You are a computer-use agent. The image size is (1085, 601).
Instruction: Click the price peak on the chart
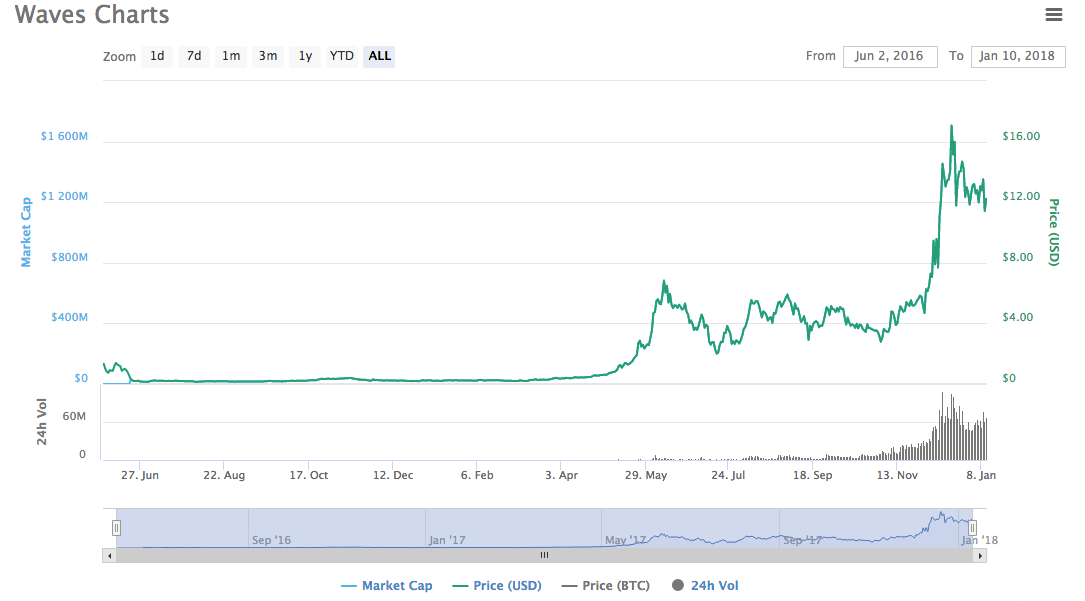(950, 126)
